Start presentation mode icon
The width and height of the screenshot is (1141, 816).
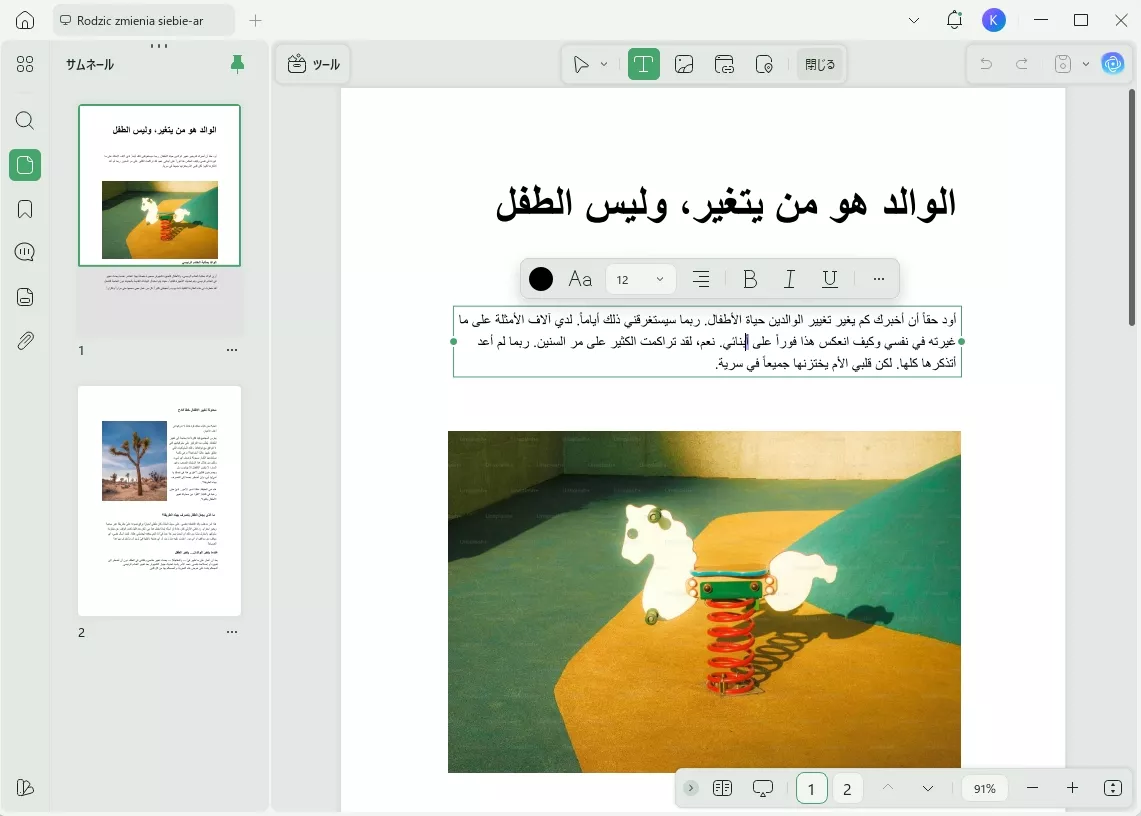763,788
